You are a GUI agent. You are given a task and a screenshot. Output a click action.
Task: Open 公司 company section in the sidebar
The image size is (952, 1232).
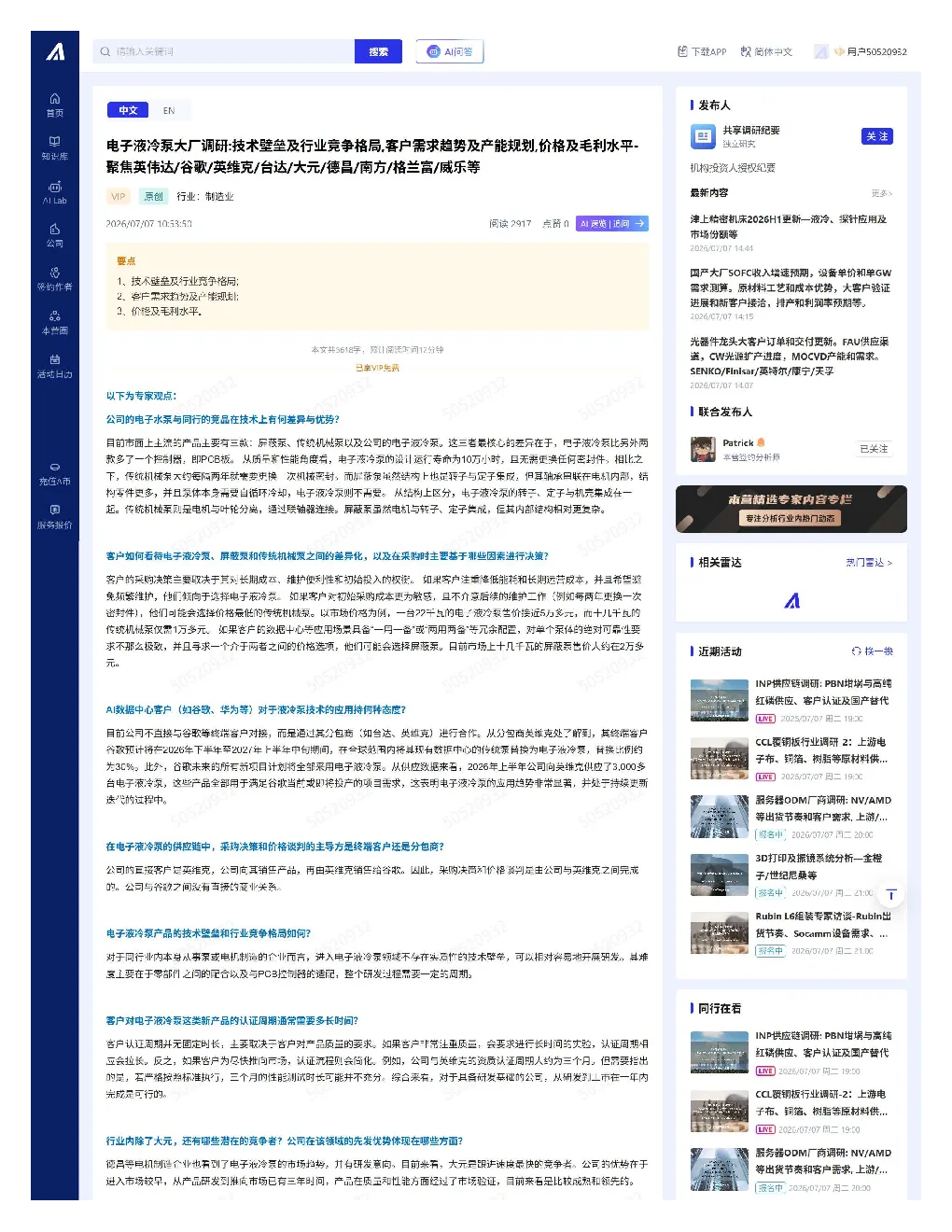(55, 235)
